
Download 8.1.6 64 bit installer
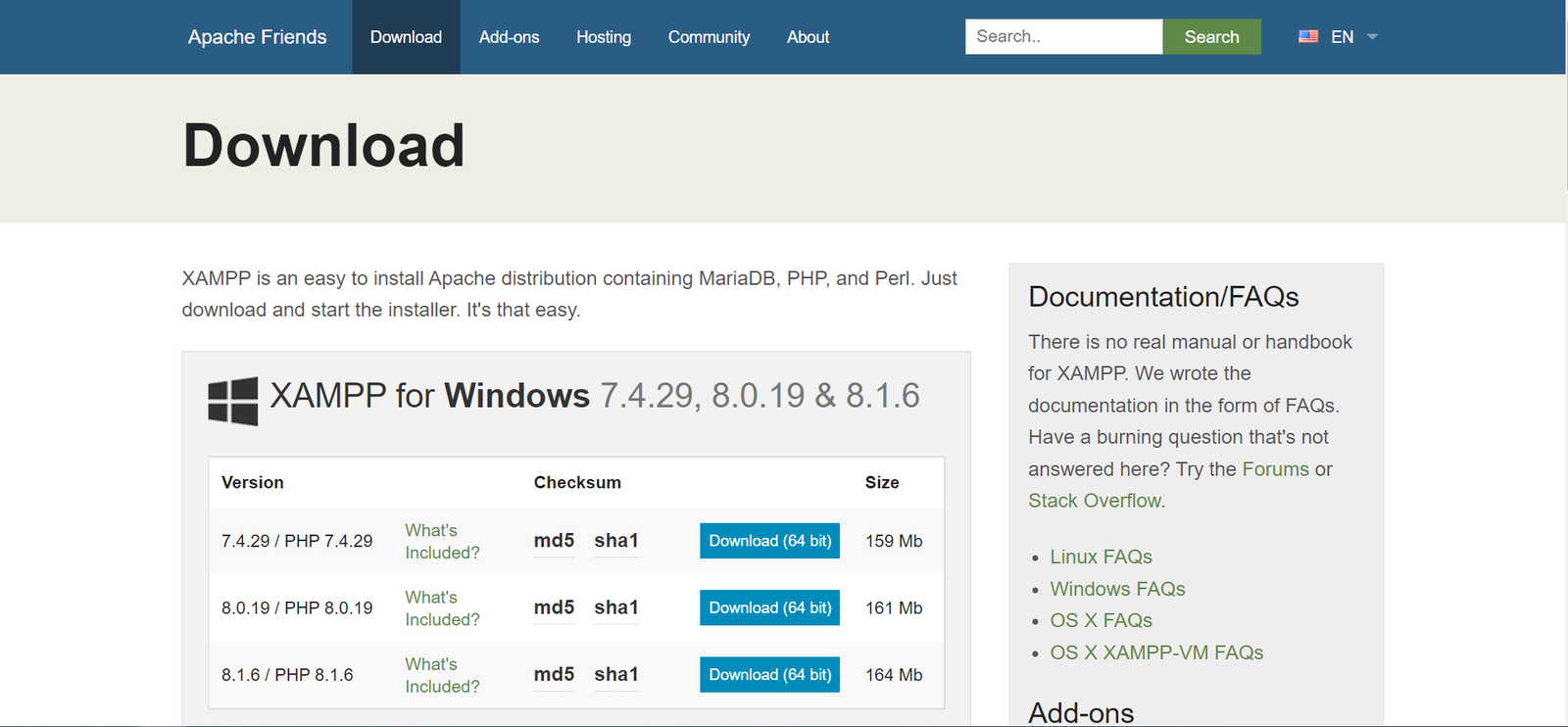pos(769,674)
